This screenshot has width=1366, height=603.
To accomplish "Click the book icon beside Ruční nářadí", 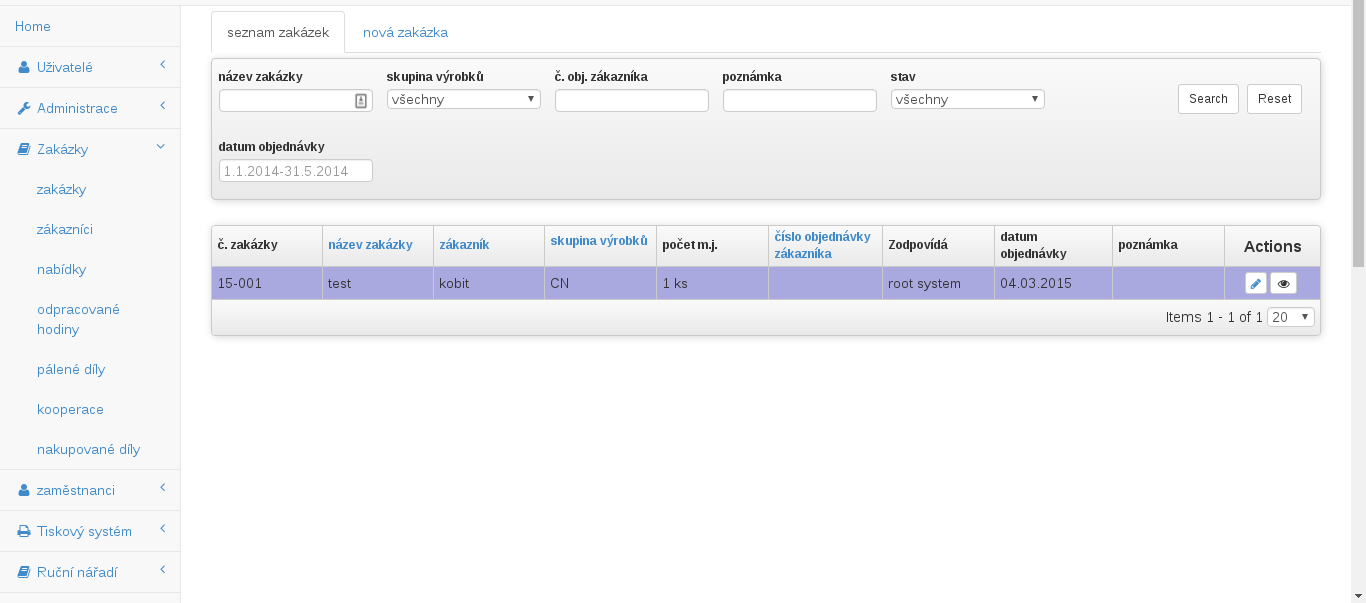I will 24,573.
